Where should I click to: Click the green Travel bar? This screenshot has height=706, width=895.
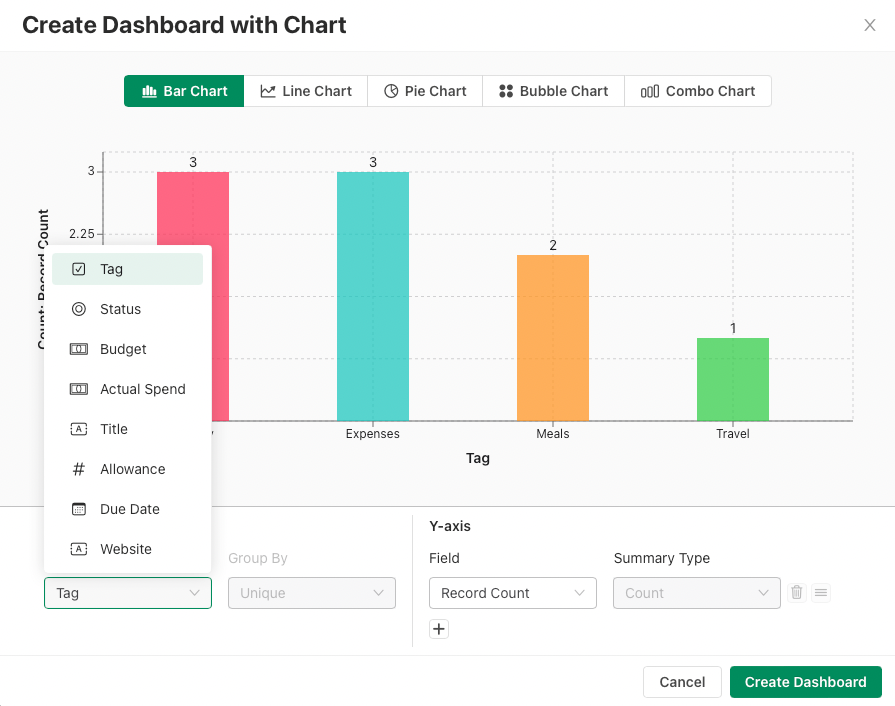tap(733, 380)
